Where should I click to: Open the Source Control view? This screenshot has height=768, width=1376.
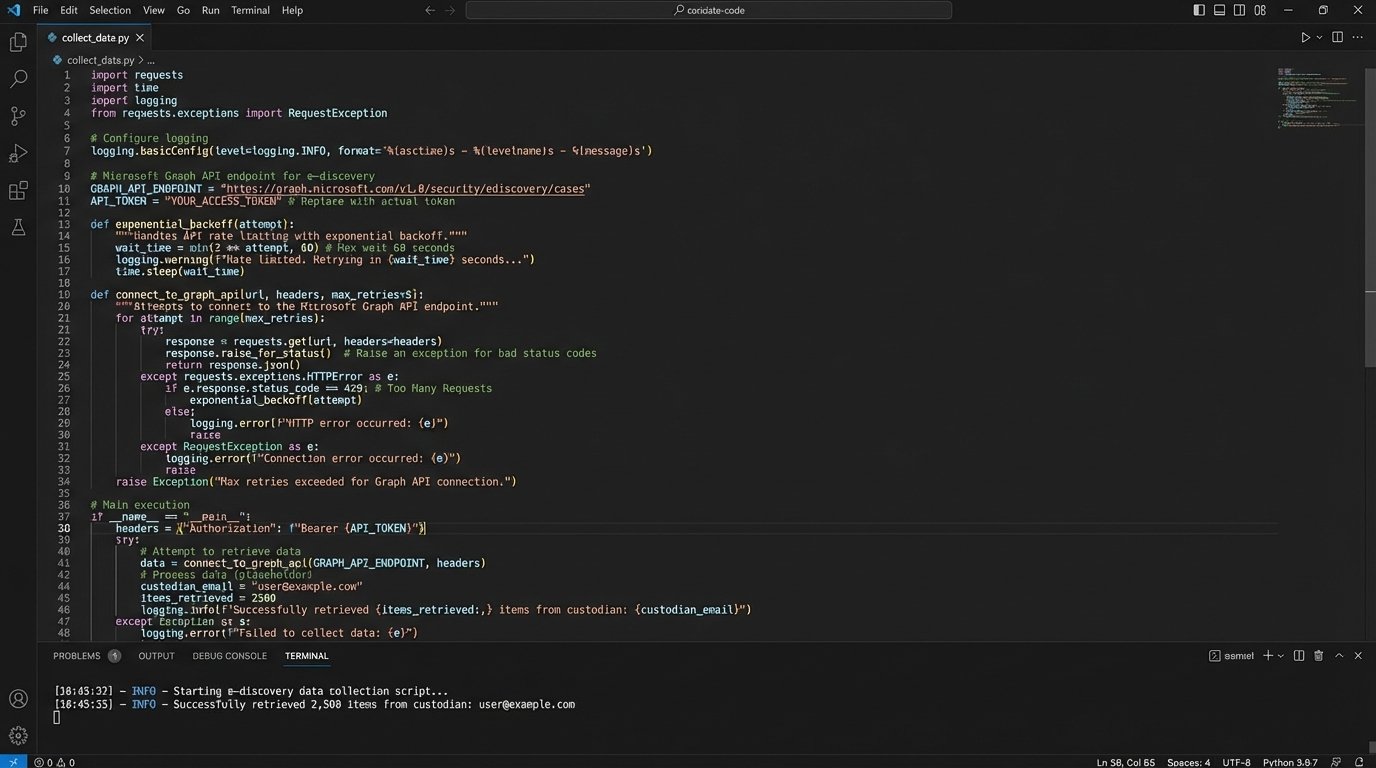(x=18, y=116)
